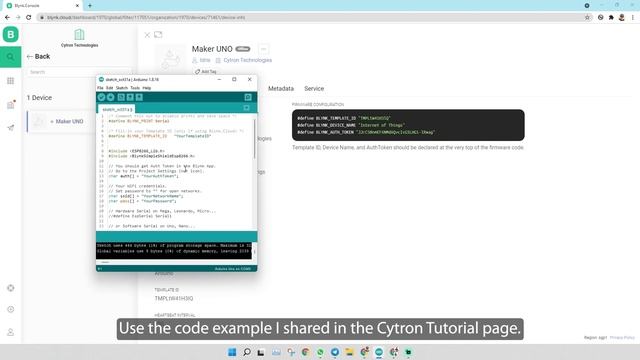Expand the device panel to fullscreen
Screen dimensions: 640x360
[158, 35]
